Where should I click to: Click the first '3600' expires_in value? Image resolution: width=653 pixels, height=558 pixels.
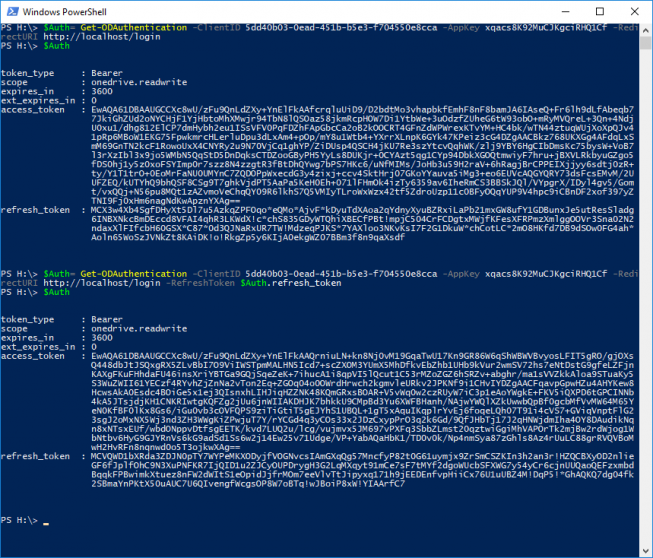[102, 91]
